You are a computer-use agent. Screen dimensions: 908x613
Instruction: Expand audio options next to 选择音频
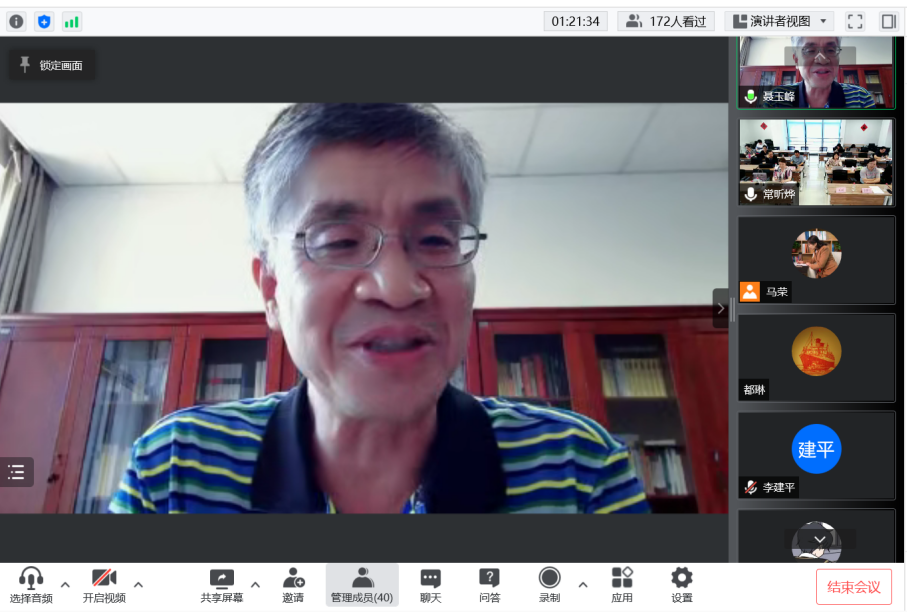point(65,585)
